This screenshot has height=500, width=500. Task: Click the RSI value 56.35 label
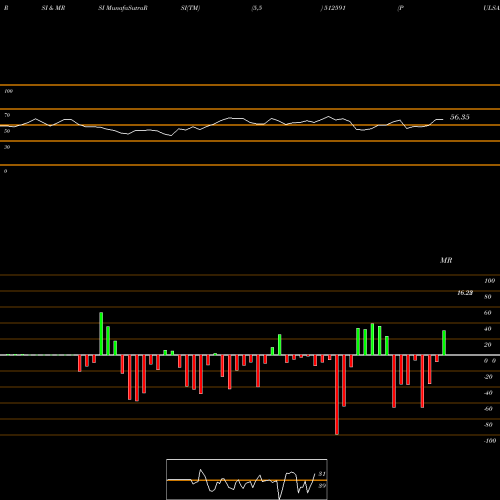pyautogui.click(x=460, y=117)
